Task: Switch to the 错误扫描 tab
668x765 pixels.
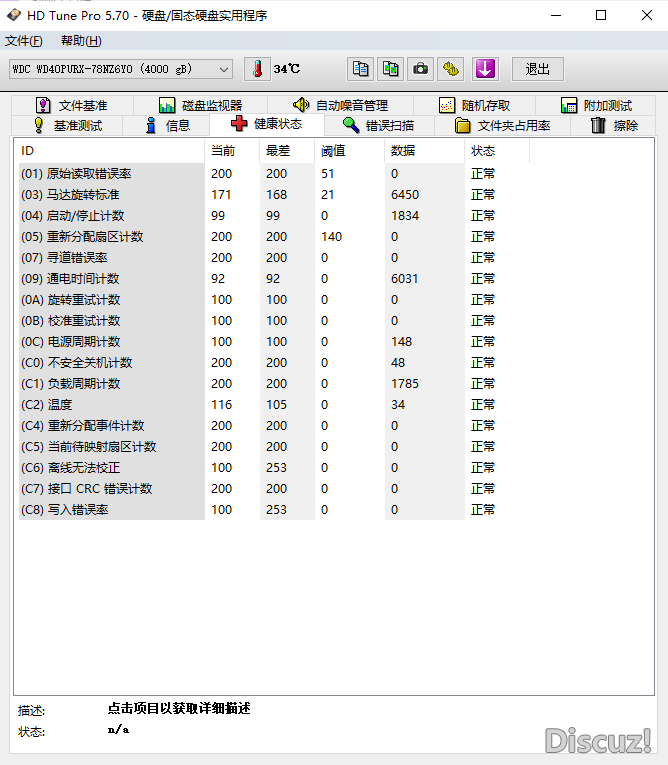Action: click(x=379, y=126)
